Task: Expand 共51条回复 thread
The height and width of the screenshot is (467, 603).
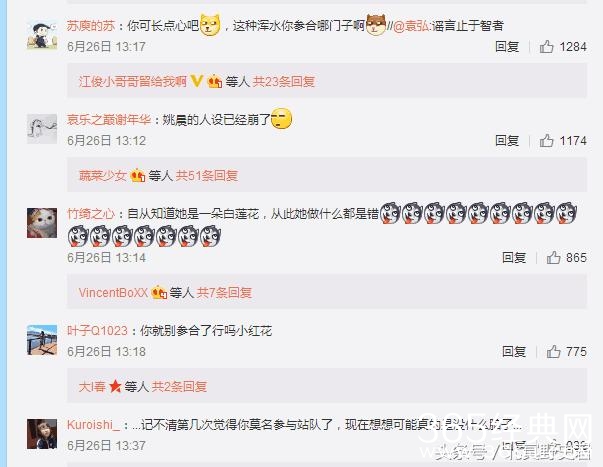Action: [207, 176]
